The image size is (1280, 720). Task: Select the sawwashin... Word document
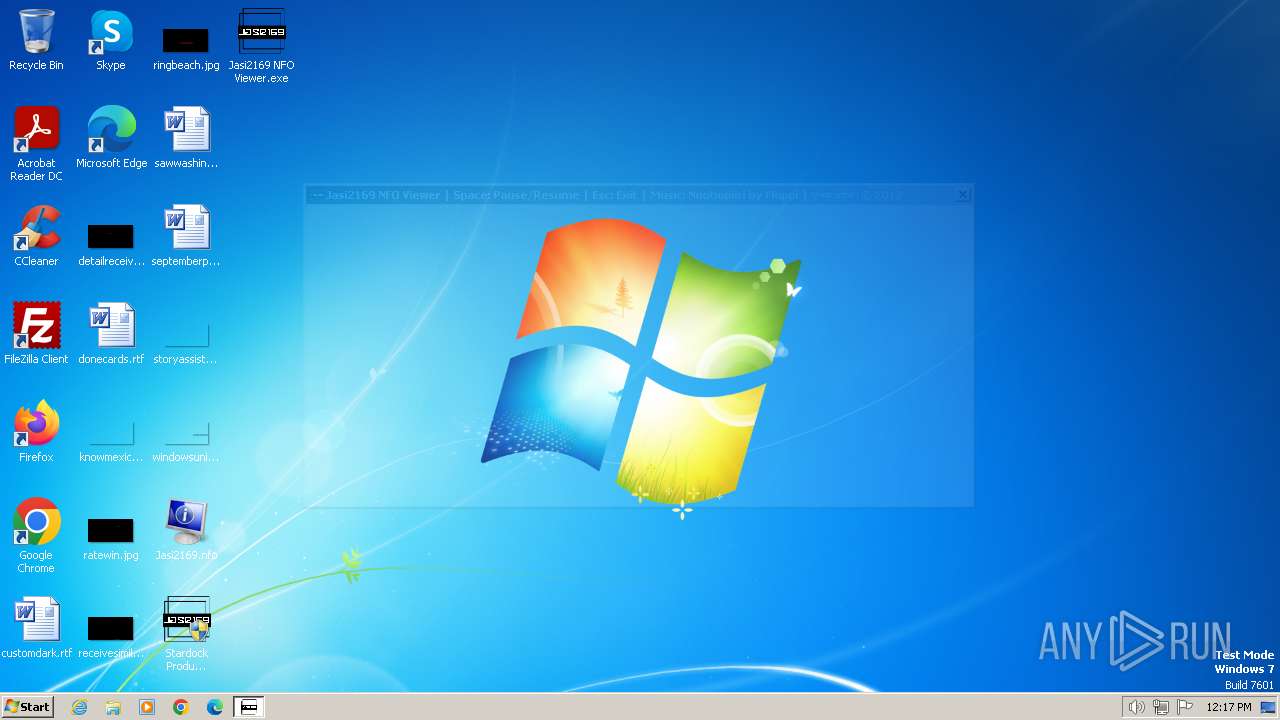coord(186,139)
